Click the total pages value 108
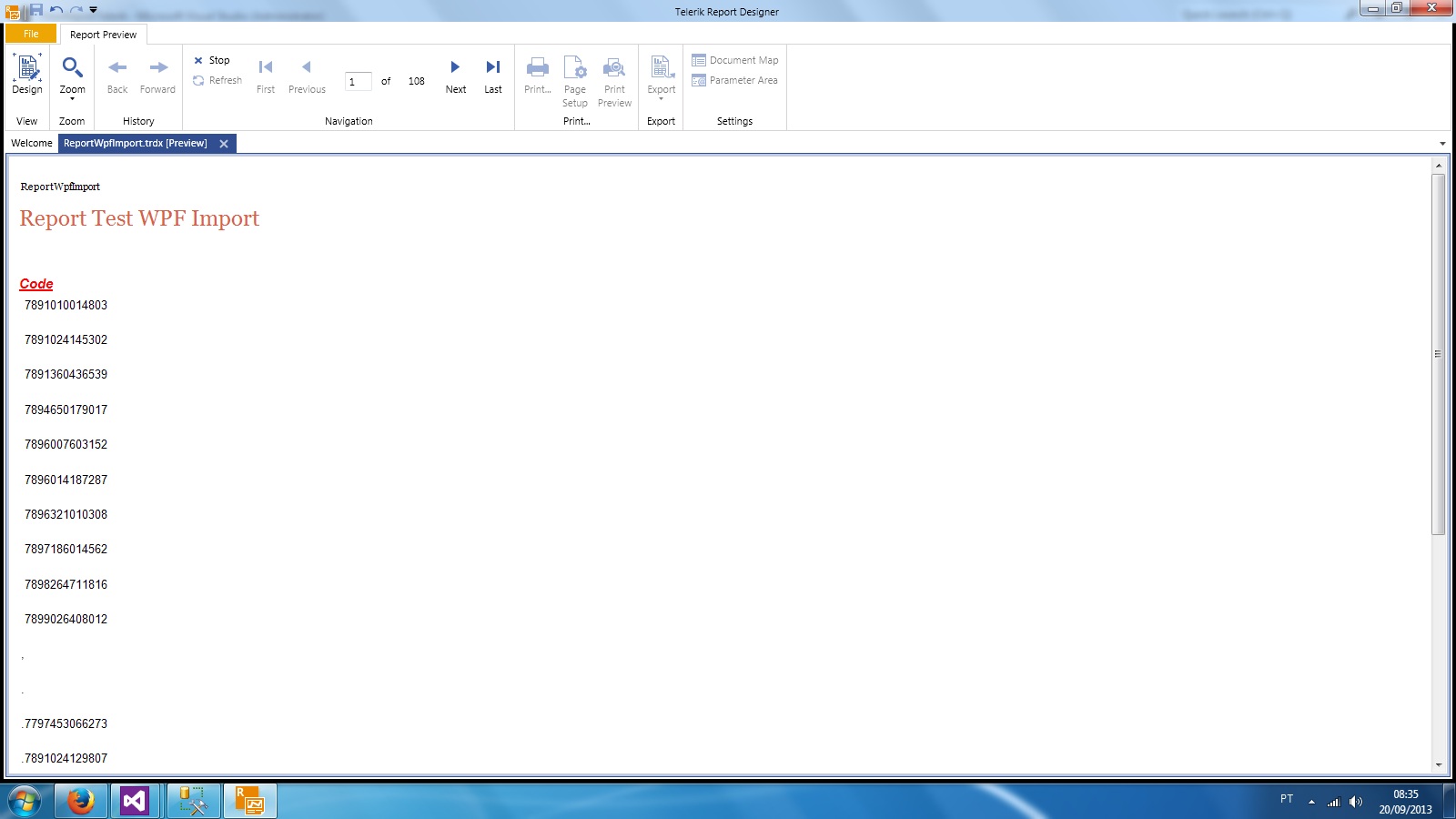Screen dimensions: 1456x819 [x=417, y=81]
